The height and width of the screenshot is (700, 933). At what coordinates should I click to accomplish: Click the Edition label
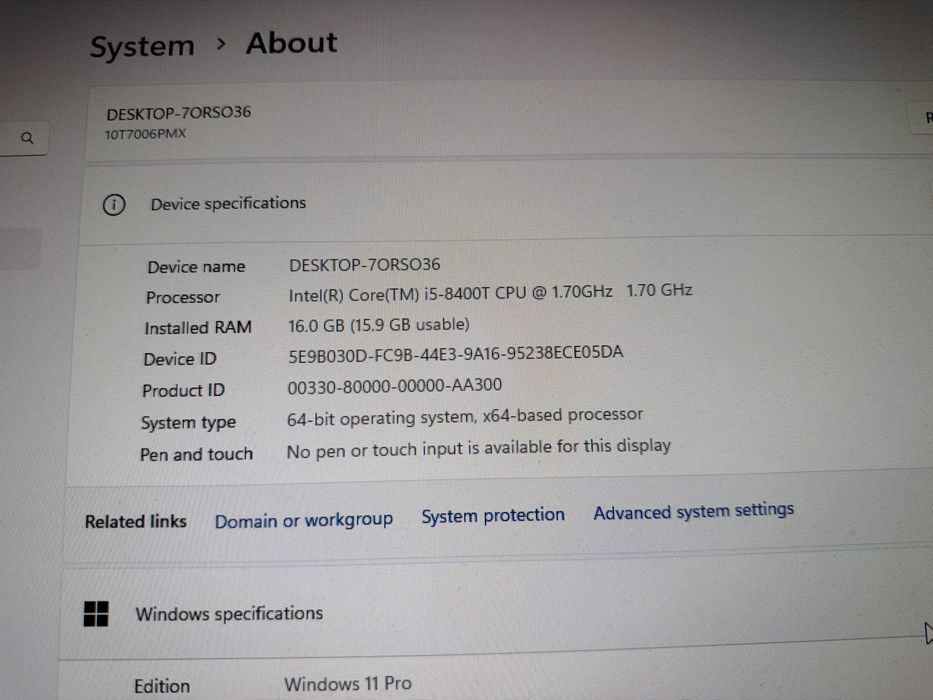coord(162,686)
